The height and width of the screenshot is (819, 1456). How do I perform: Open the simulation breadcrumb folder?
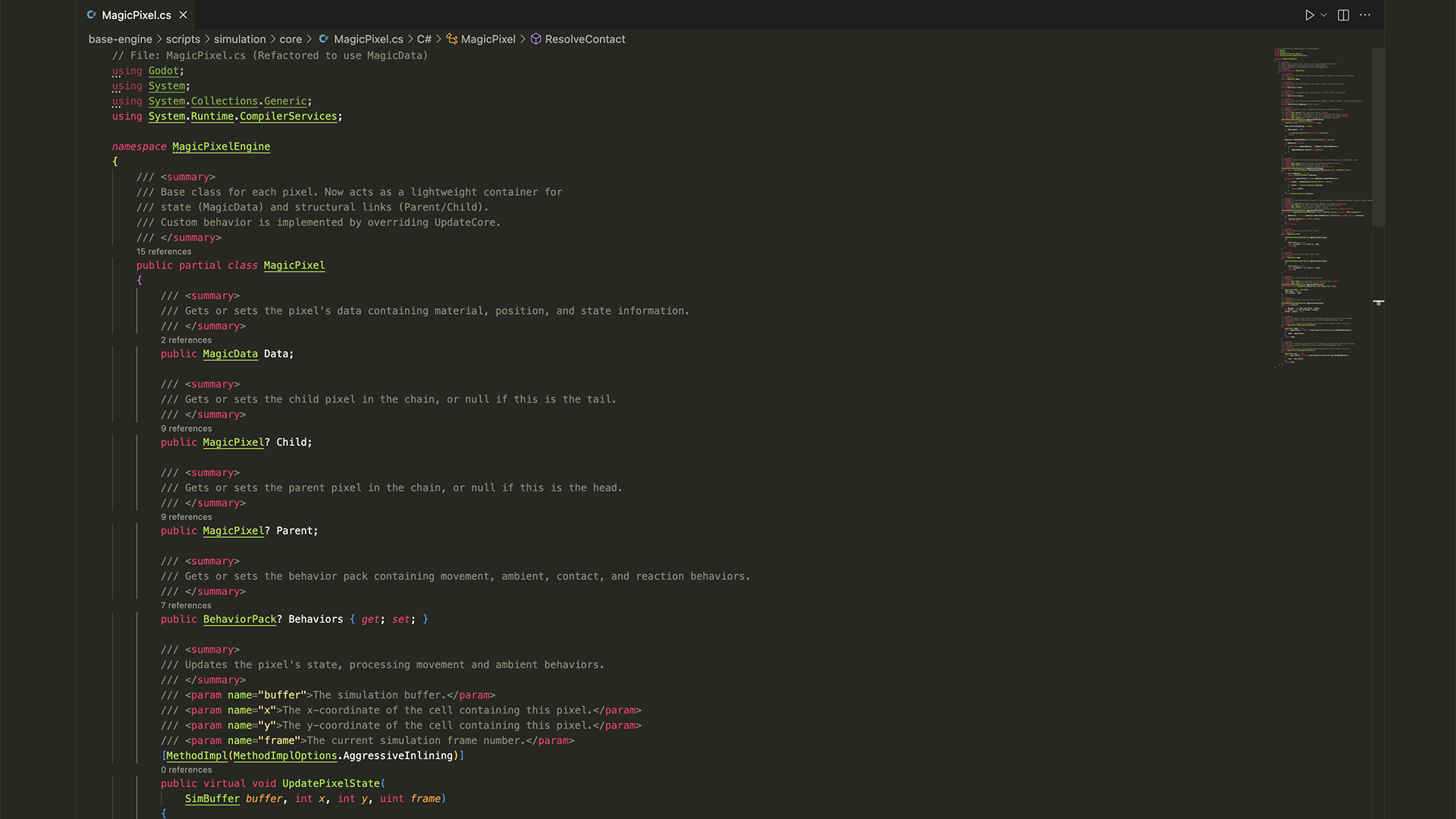pos(240,39)
